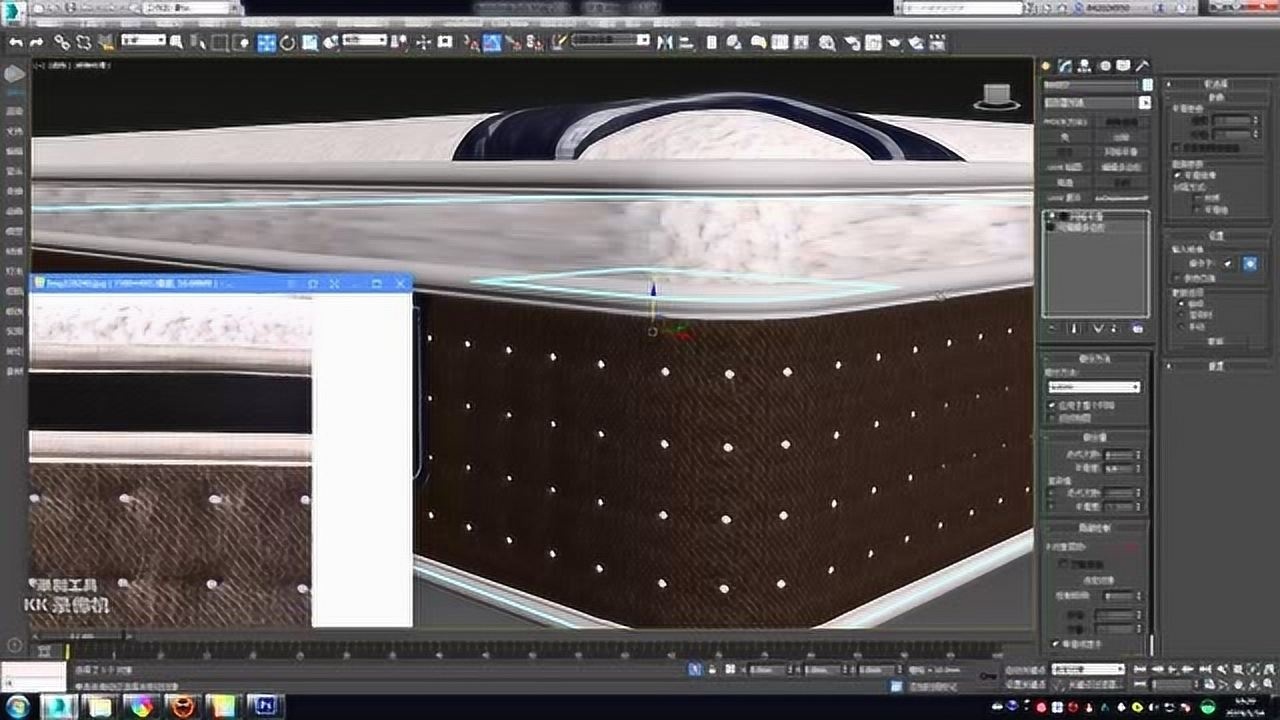Click the 更新 button in 设置 rollout
Screen dimensions: 1280x720
(1215, 341)
